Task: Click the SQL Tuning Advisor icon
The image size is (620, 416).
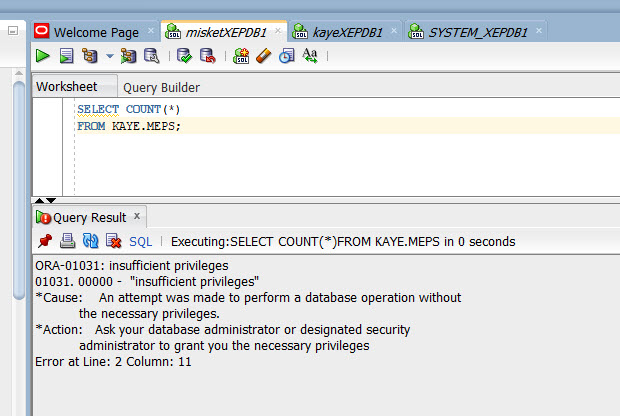Action: click(x=151, y=56)
